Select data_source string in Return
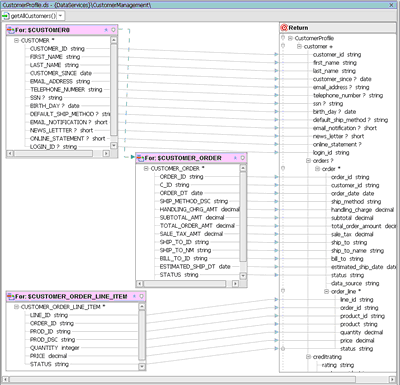400x385 pixels. point(355,283)
